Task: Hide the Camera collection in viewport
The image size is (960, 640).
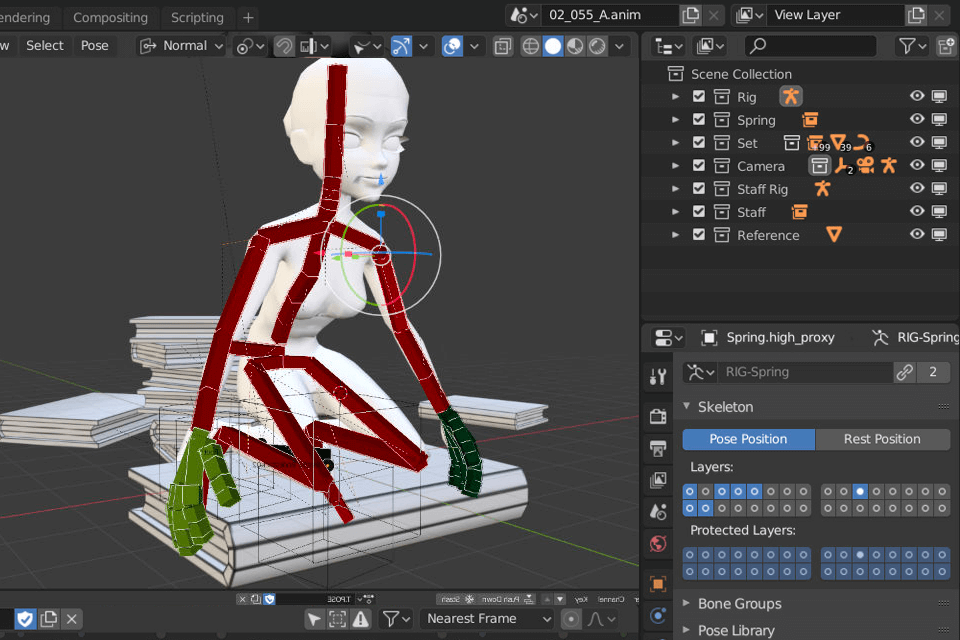Action: point(916,166)
